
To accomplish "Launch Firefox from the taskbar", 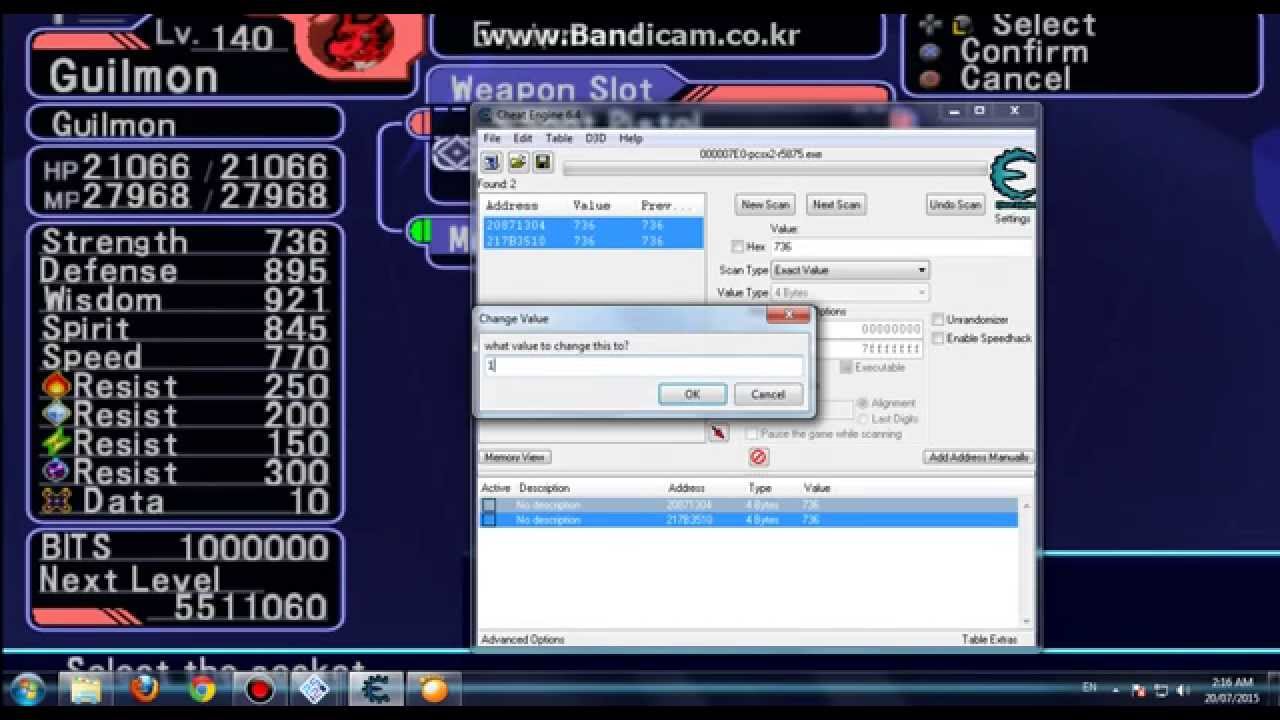I will coord(145,689).
